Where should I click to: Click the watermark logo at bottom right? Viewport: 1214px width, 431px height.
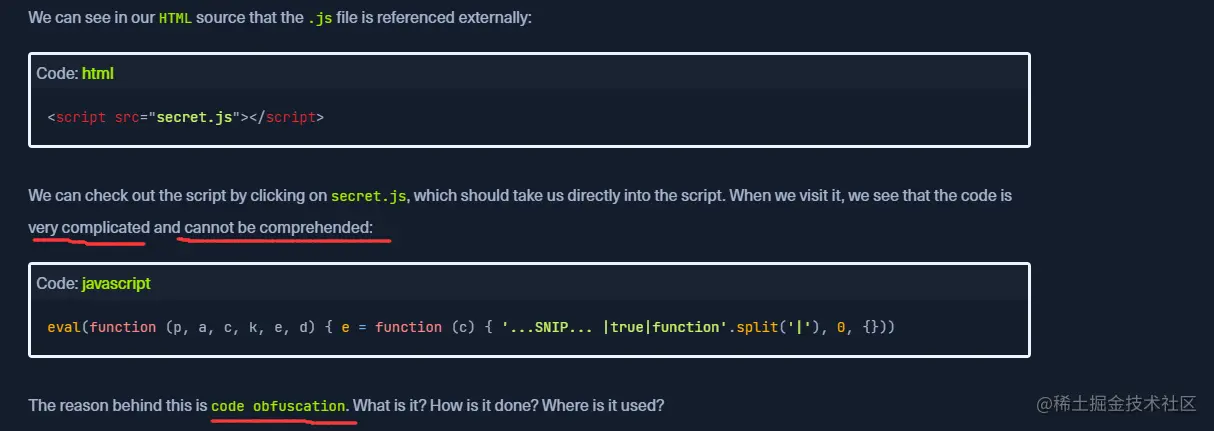coord(1116,404)
